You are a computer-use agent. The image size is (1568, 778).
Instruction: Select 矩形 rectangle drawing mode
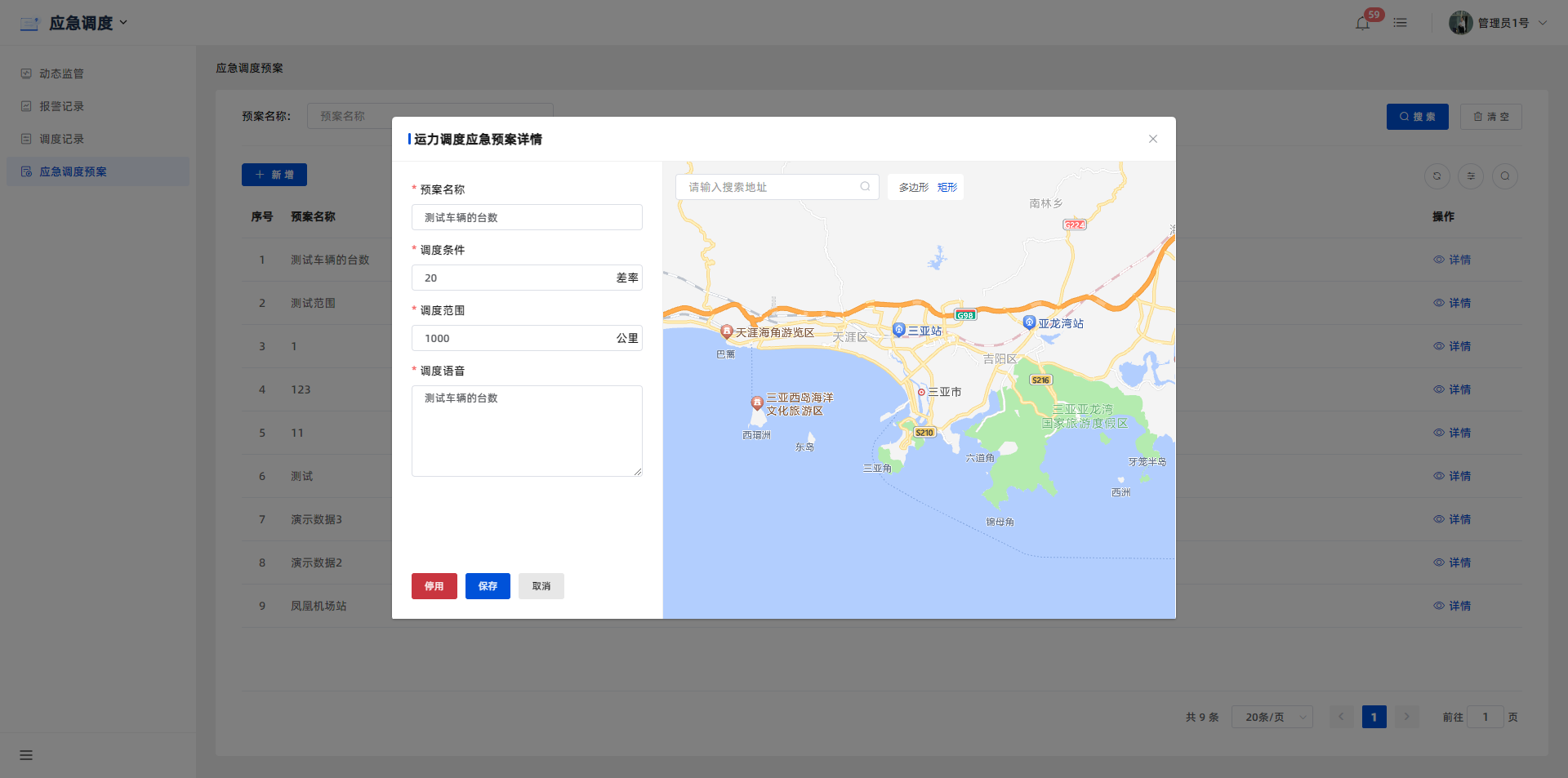(947, 188)
